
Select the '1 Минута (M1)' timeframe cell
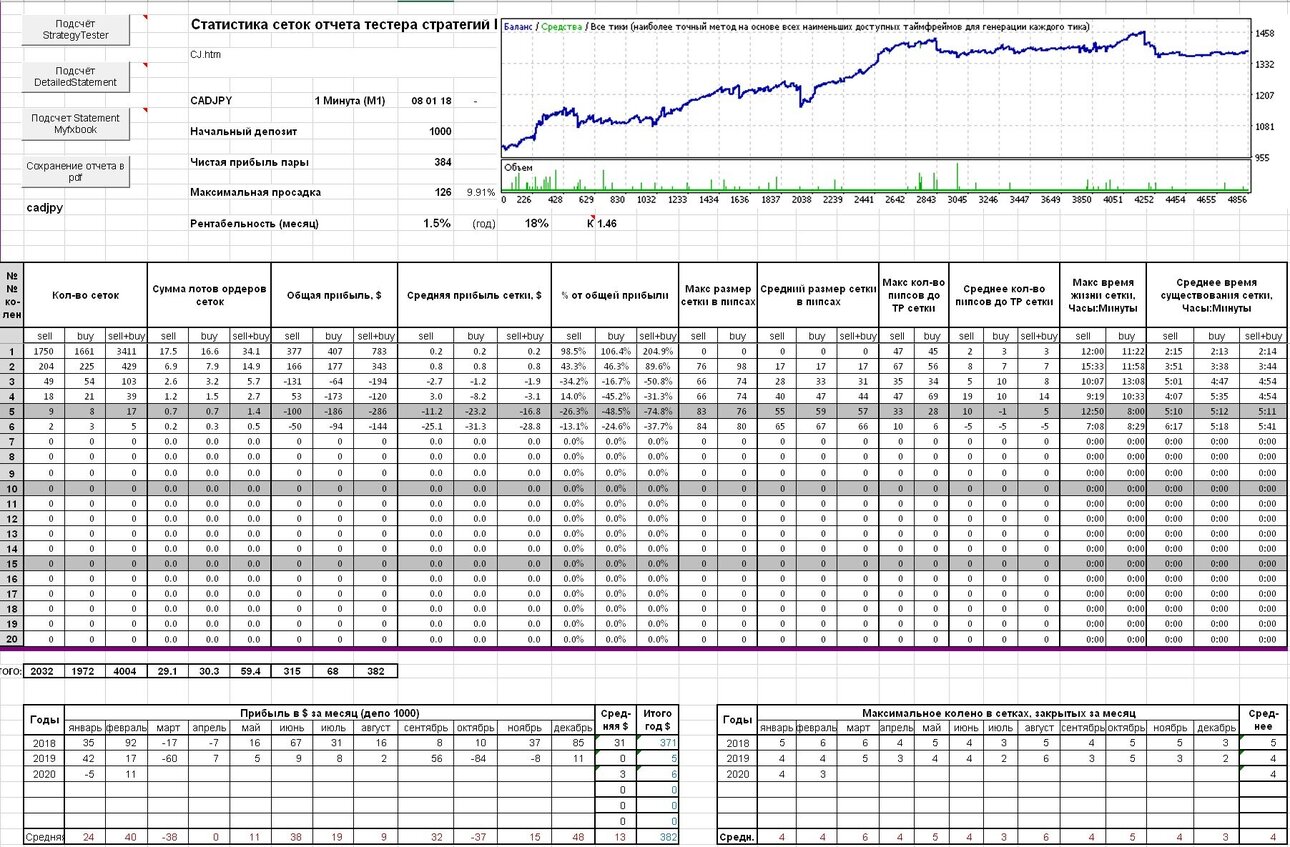click(x=349, y=101)
